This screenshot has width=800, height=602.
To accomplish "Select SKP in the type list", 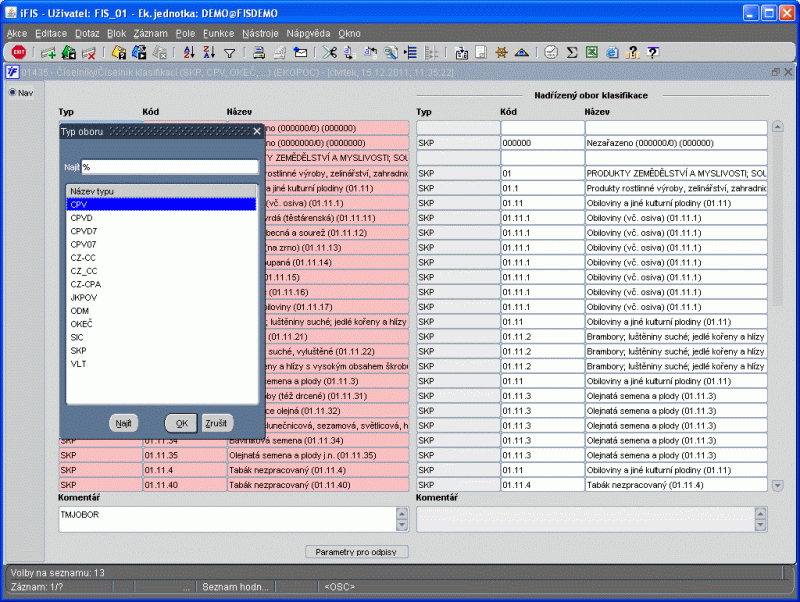I will 161,350.
